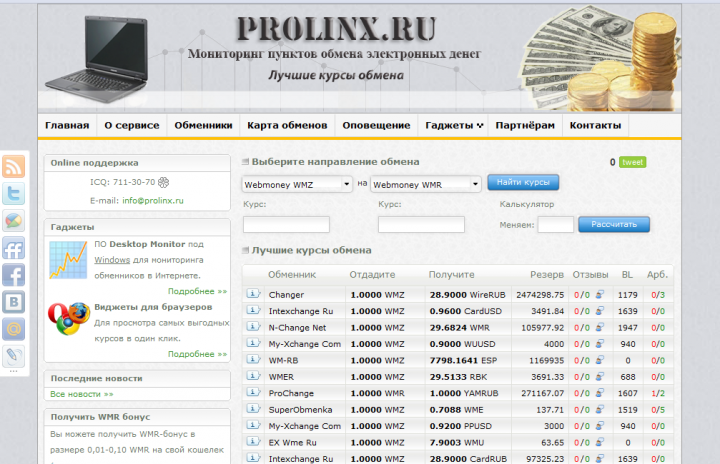This screenshot has height=464, width=720.
Task: Click the Google Buzz sidebar icon
Action: [x=13, y=221]
